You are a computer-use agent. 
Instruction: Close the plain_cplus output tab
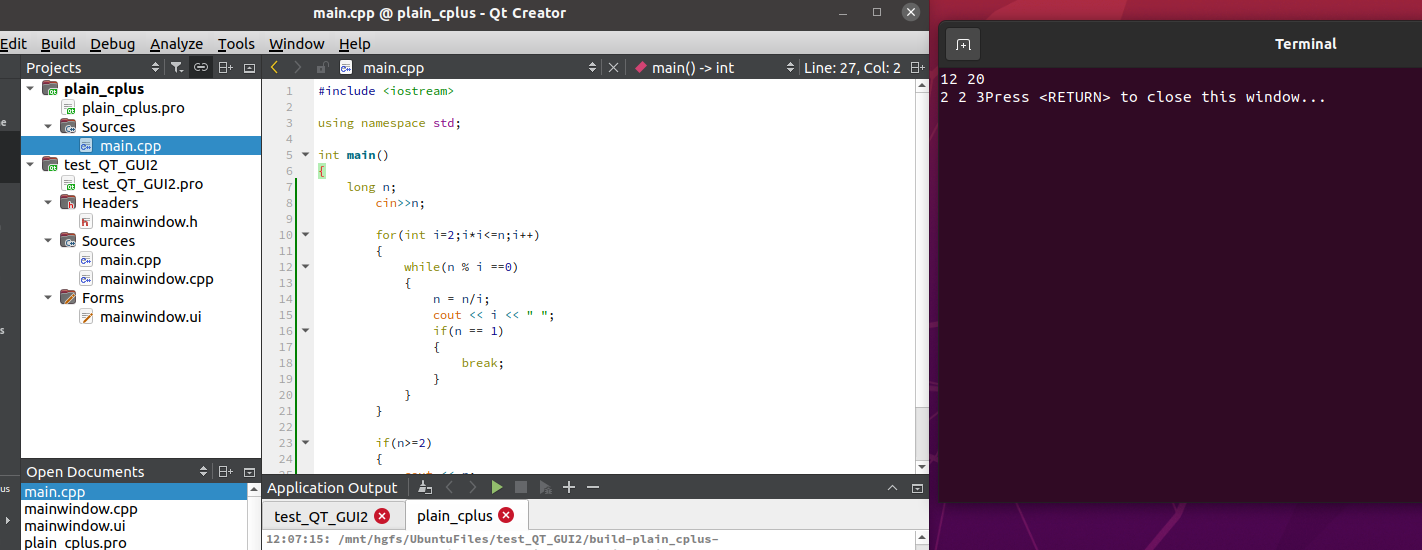[506, 516]
